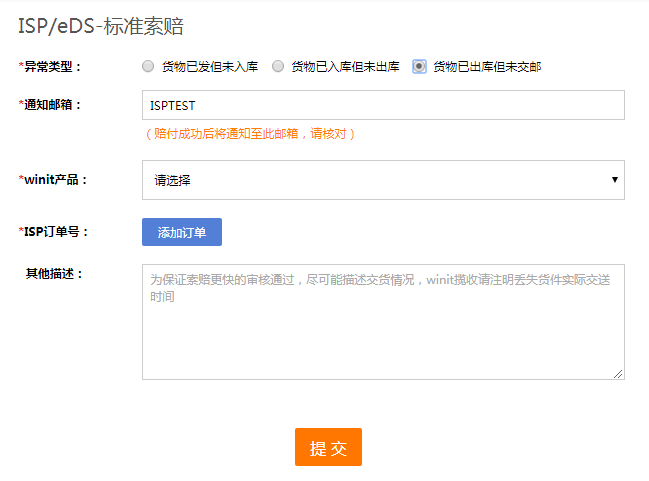Select radio option 货物已入库但未出库
Image resolution: width=649 pixels, height=481 pixels.
[278, 66]
